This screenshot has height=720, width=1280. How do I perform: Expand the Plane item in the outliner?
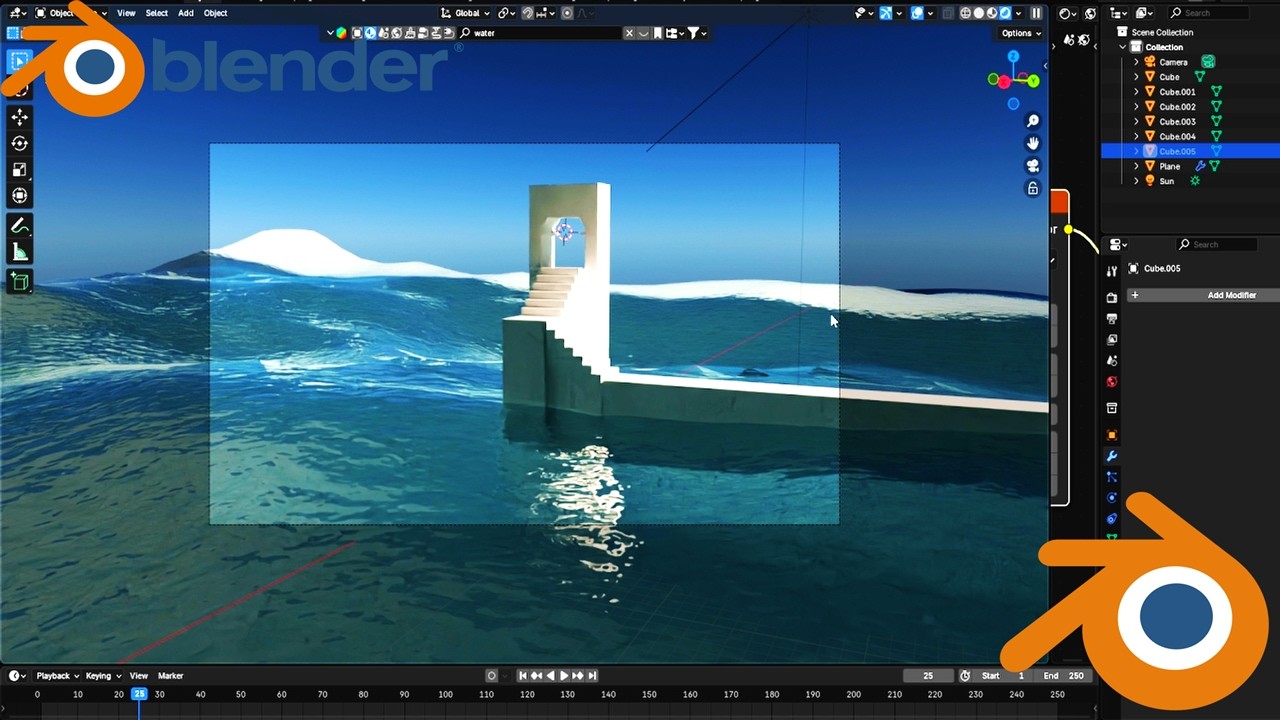(x=1136, y=166)
